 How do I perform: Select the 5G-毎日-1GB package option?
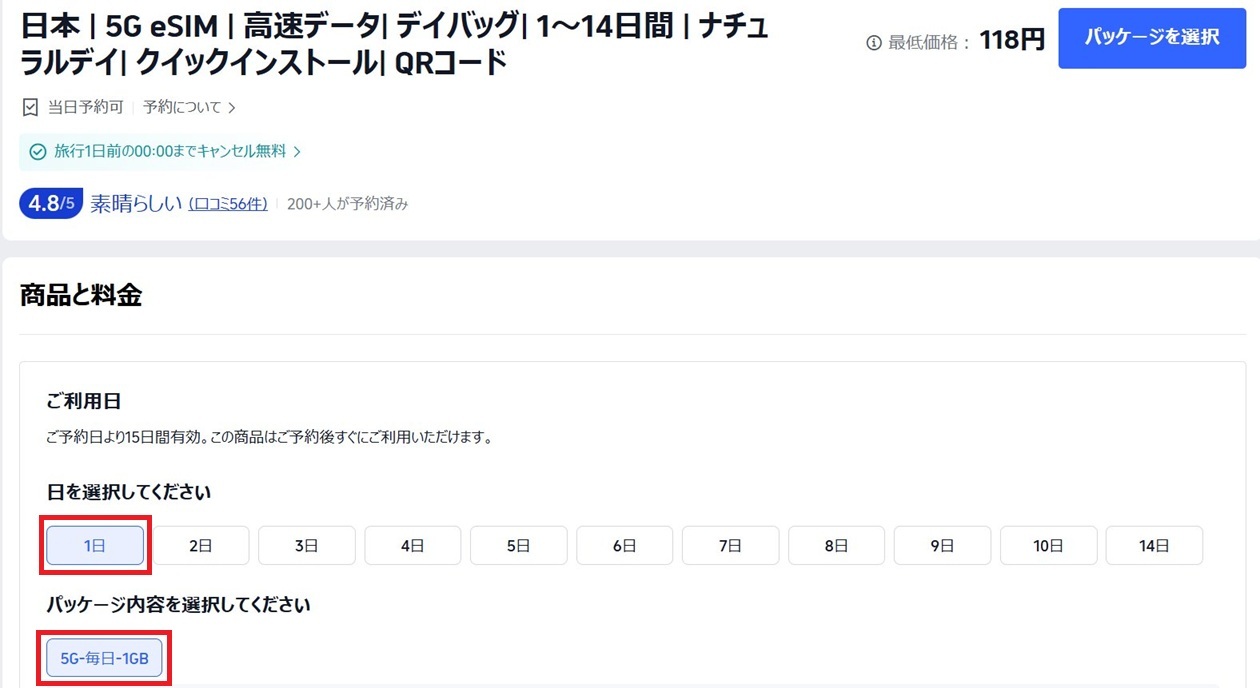click(104, 658)
